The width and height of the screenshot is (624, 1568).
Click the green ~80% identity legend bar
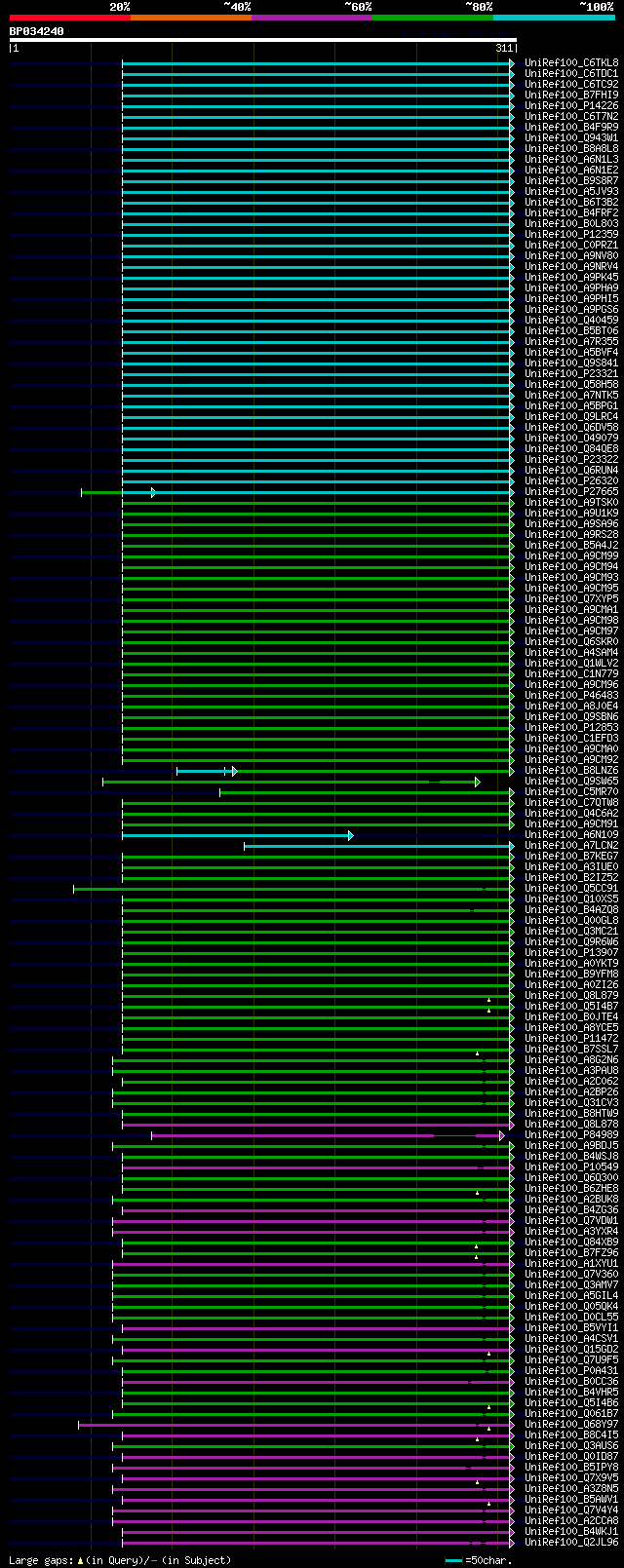(432, 18)
